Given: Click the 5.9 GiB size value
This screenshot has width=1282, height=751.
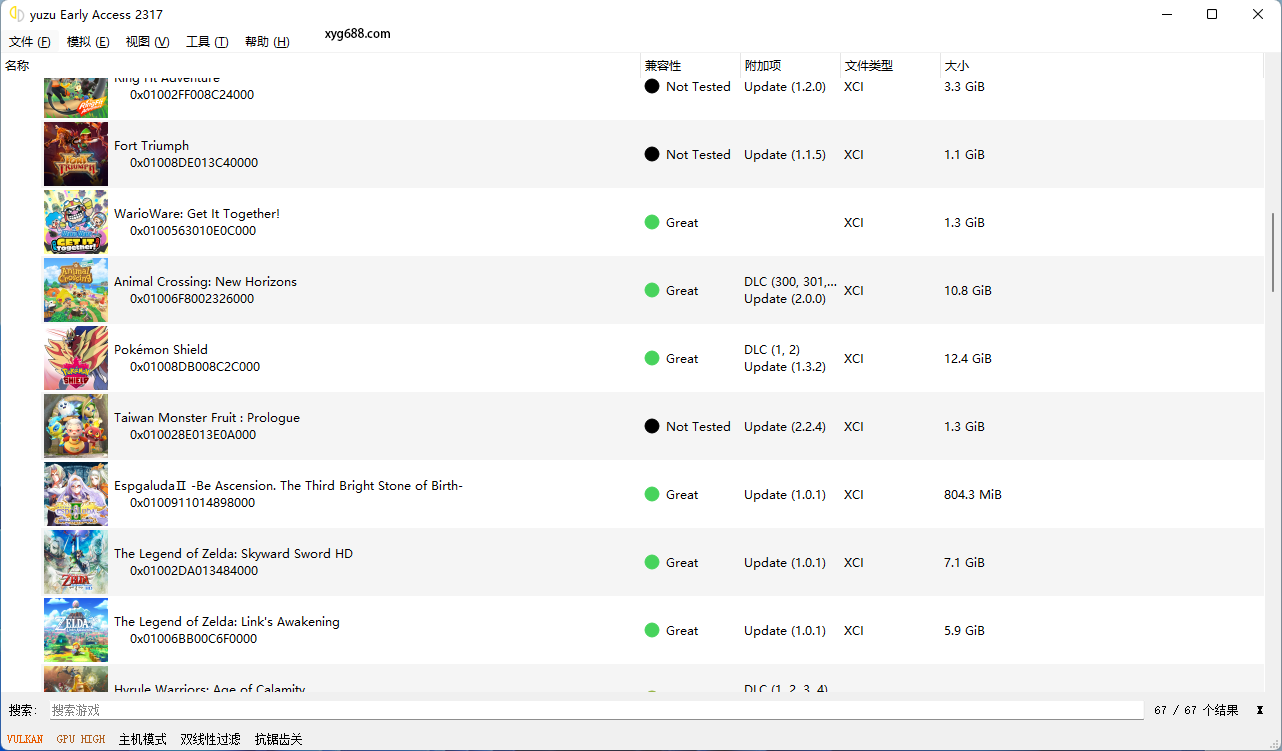Looking at the screenshot, I should [964, 631].
